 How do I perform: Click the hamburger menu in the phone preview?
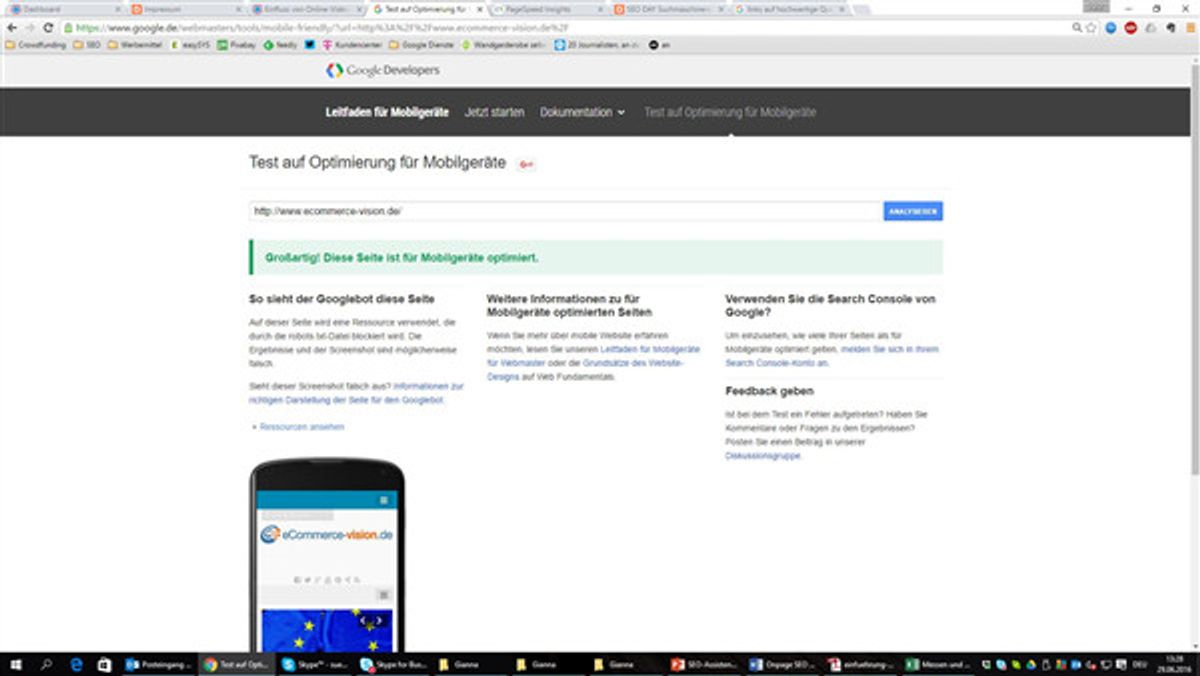point(383,499)
